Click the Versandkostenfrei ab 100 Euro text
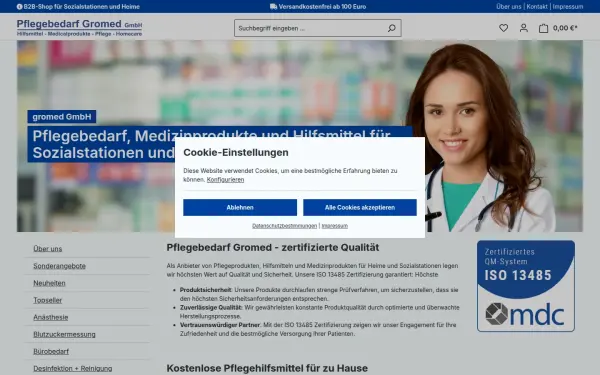Image resolution: width=600 pixels, height=375 pixels. coord(322,7)
